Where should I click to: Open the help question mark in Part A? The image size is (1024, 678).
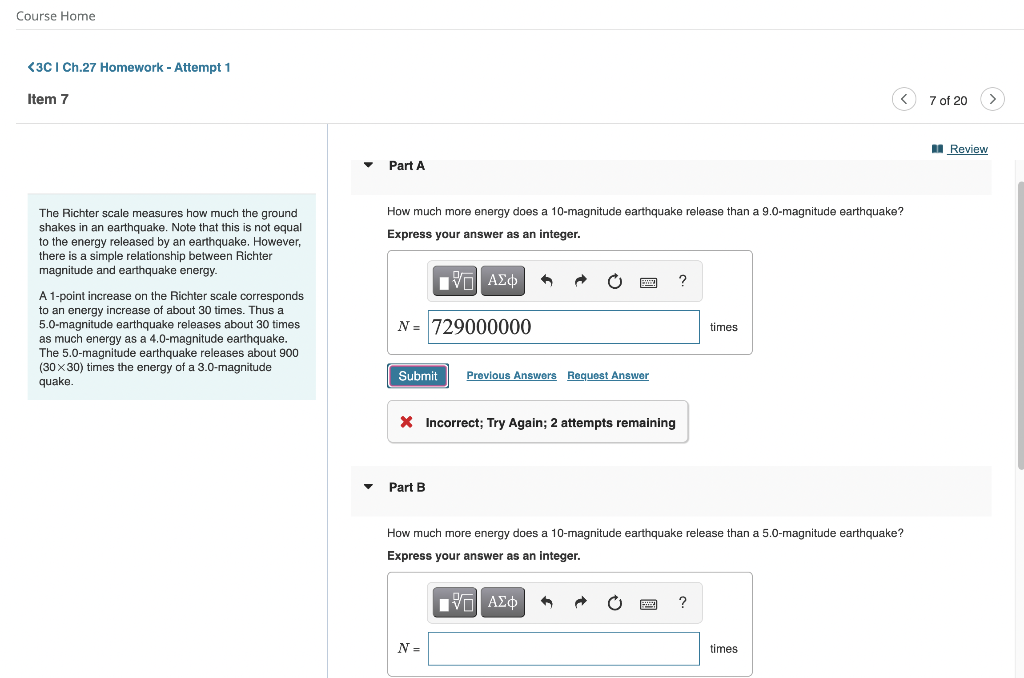coord(682,281)
